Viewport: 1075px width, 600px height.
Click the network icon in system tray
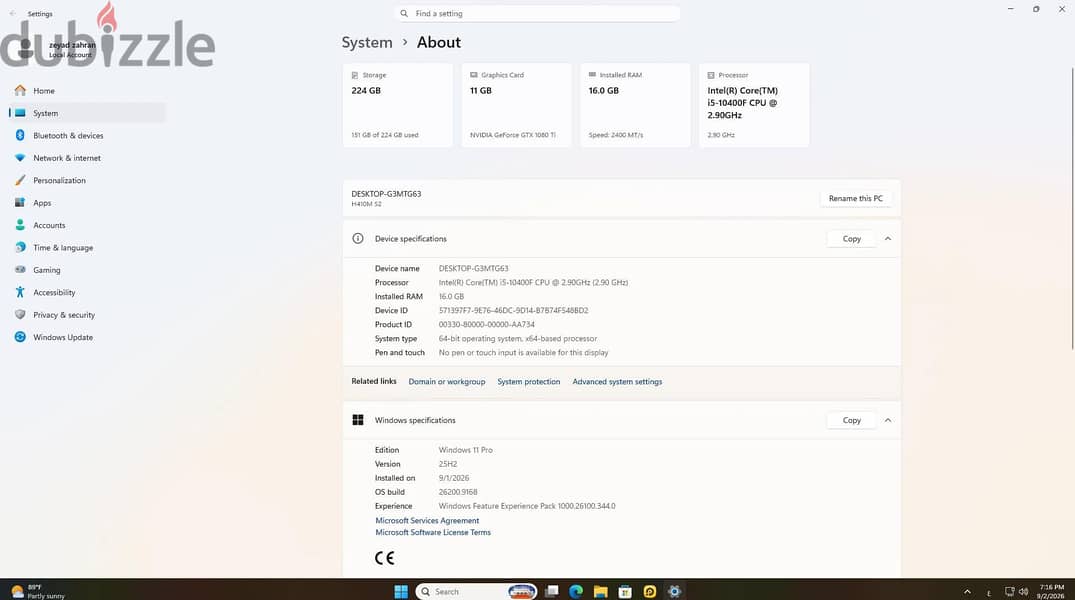pos(1009,592)
